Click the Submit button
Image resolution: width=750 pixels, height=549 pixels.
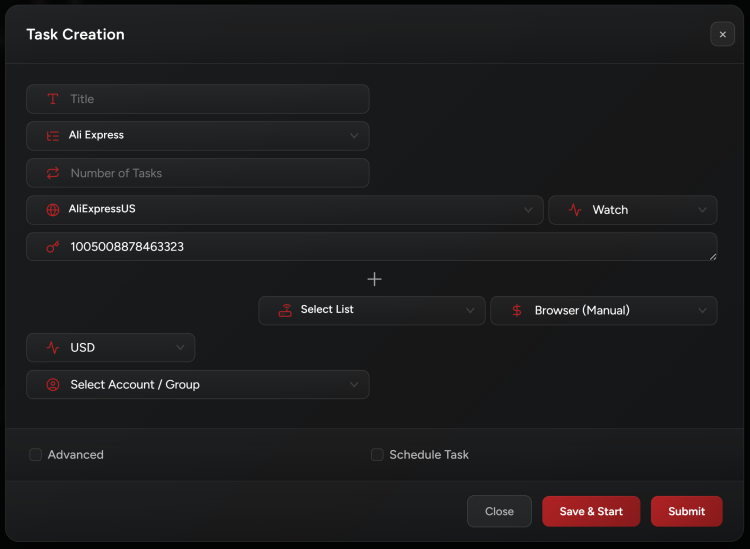coord(686,511)
